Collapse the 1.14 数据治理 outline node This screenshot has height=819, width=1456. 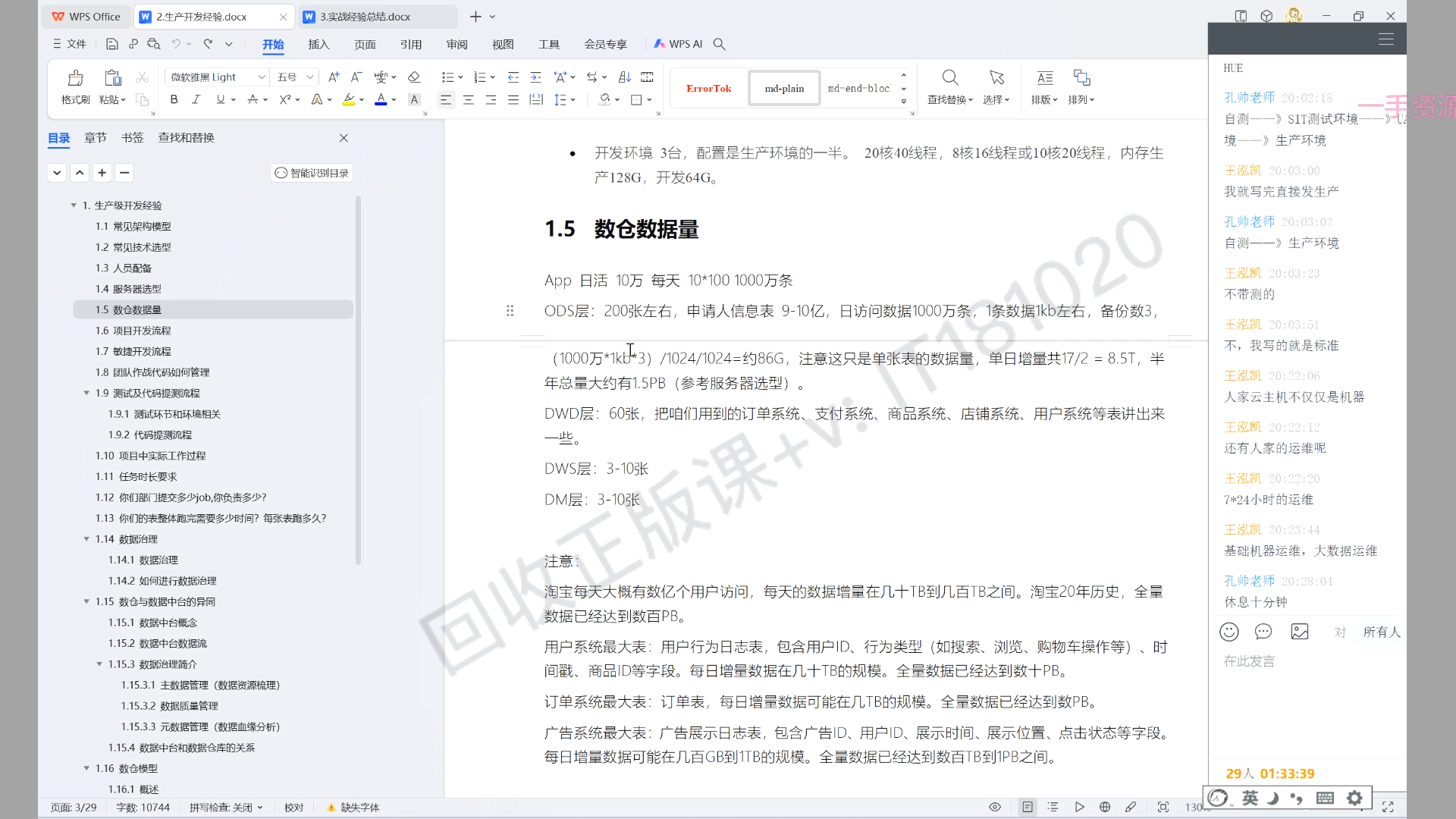86,539
